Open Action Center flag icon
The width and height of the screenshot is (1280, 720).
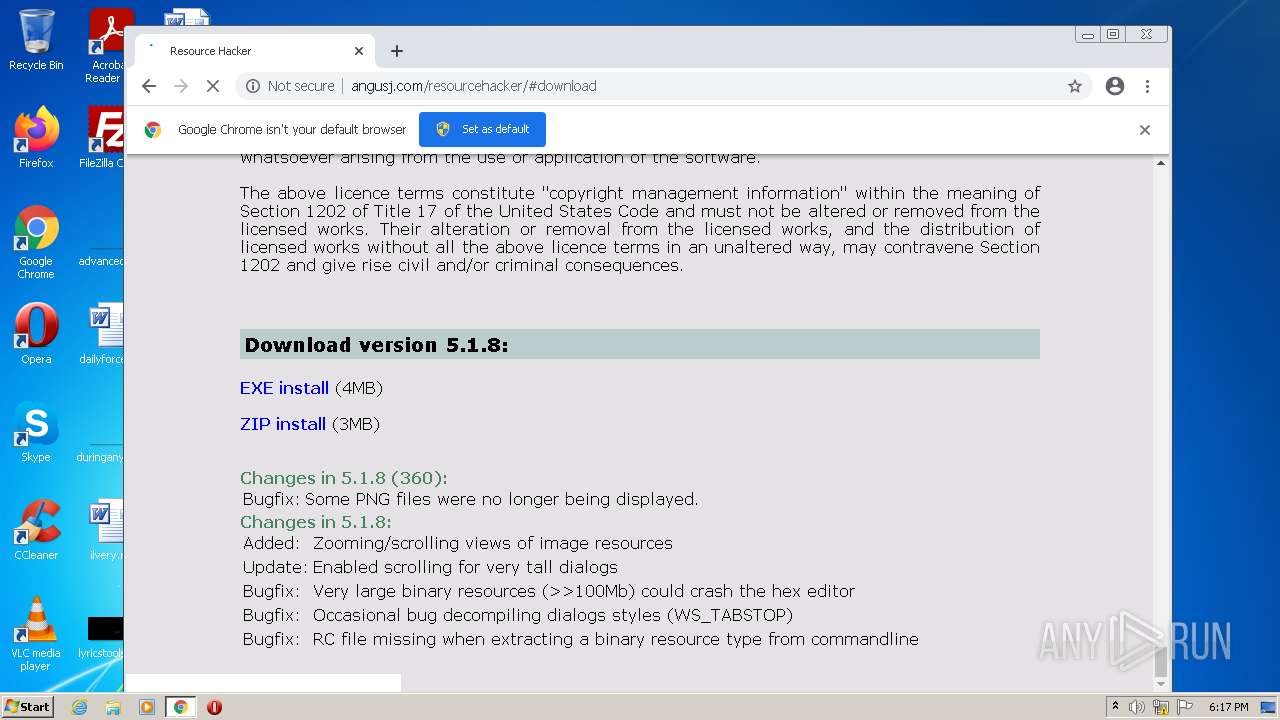point(1185,707)
